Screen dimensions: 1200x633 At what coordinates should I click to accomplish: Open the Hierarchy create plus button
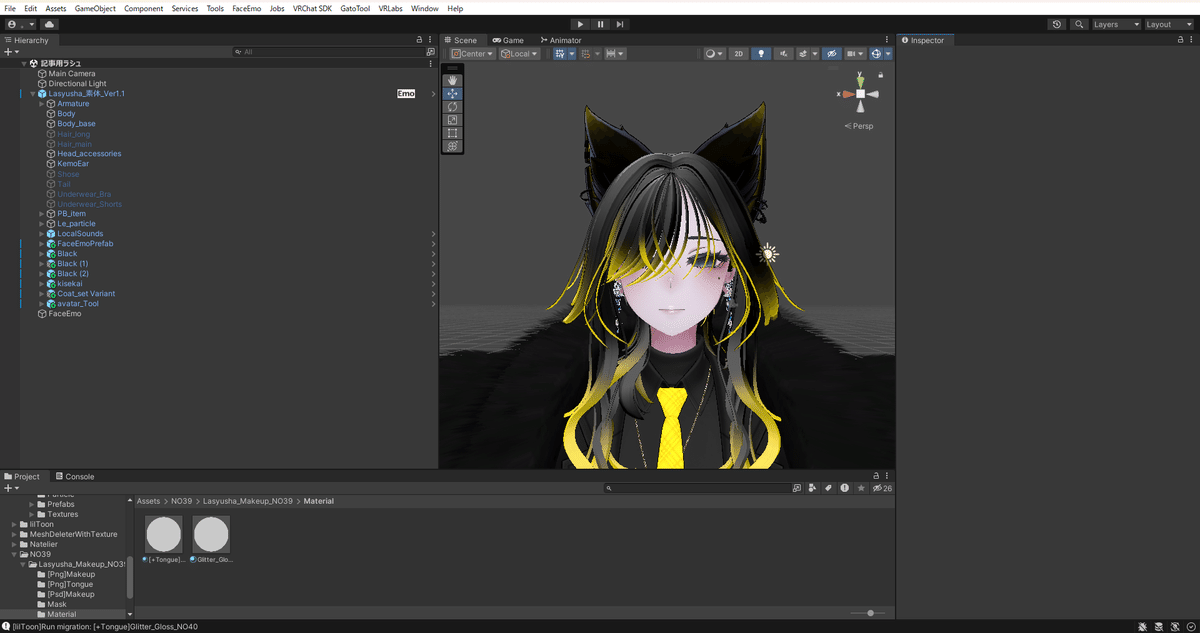[11, 52]
